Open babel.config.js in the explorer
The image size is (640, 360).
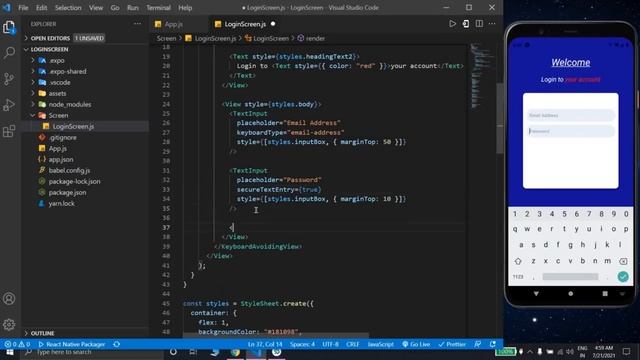tap(69, 170)
